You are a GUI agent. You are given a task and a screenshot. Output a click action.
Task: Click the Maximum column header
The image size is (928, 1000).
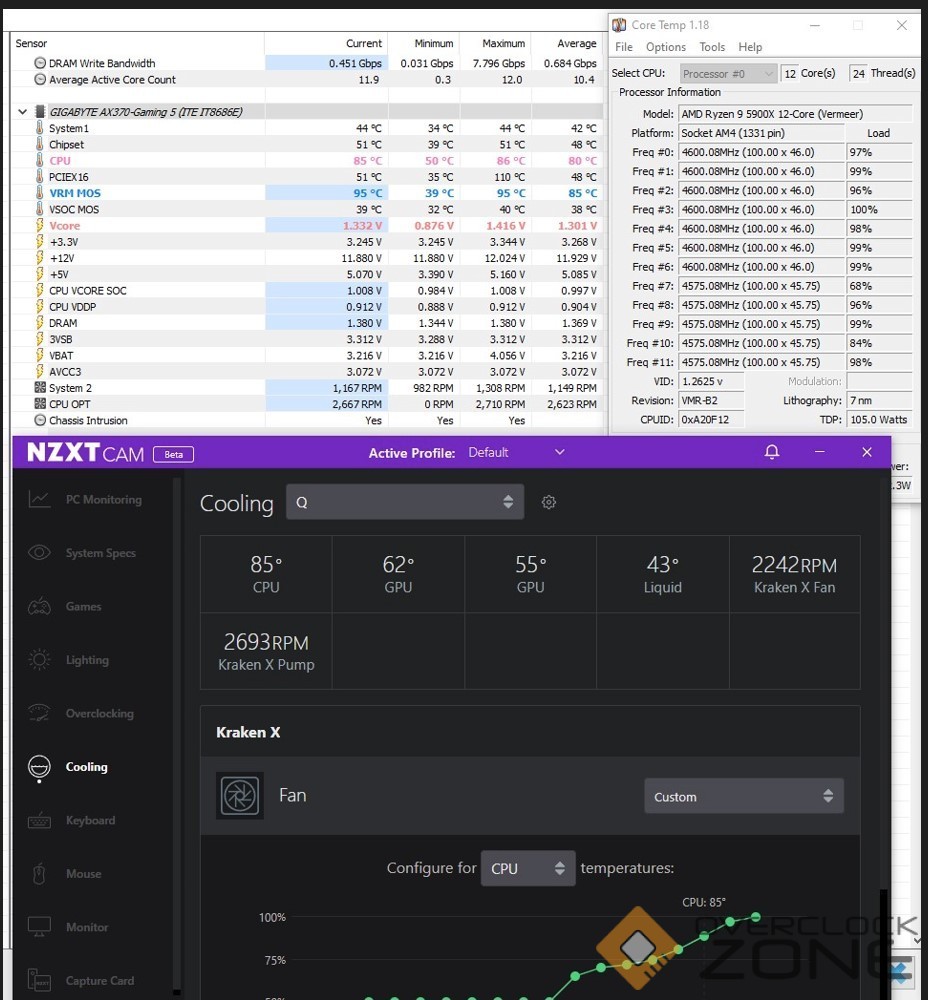pos(503,43)
